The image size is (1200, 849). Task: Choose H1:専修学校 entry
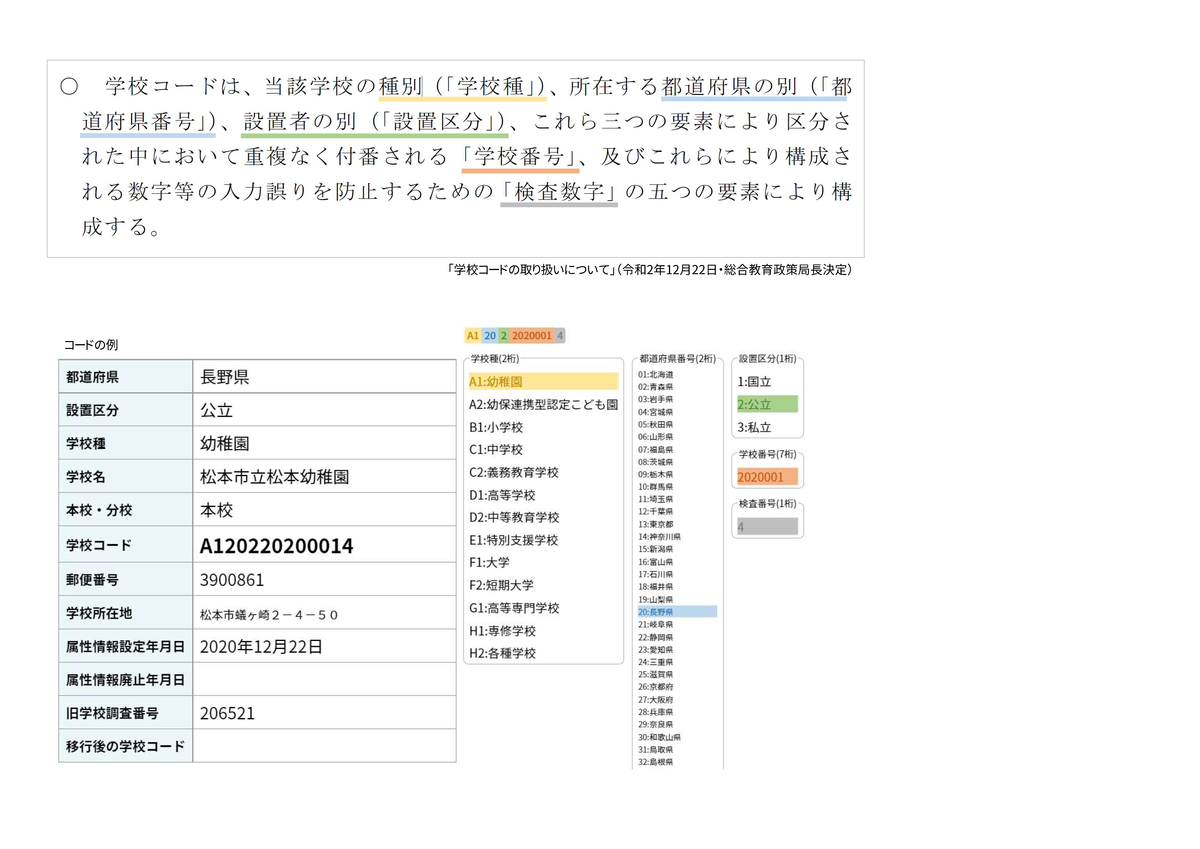[502, 631]
